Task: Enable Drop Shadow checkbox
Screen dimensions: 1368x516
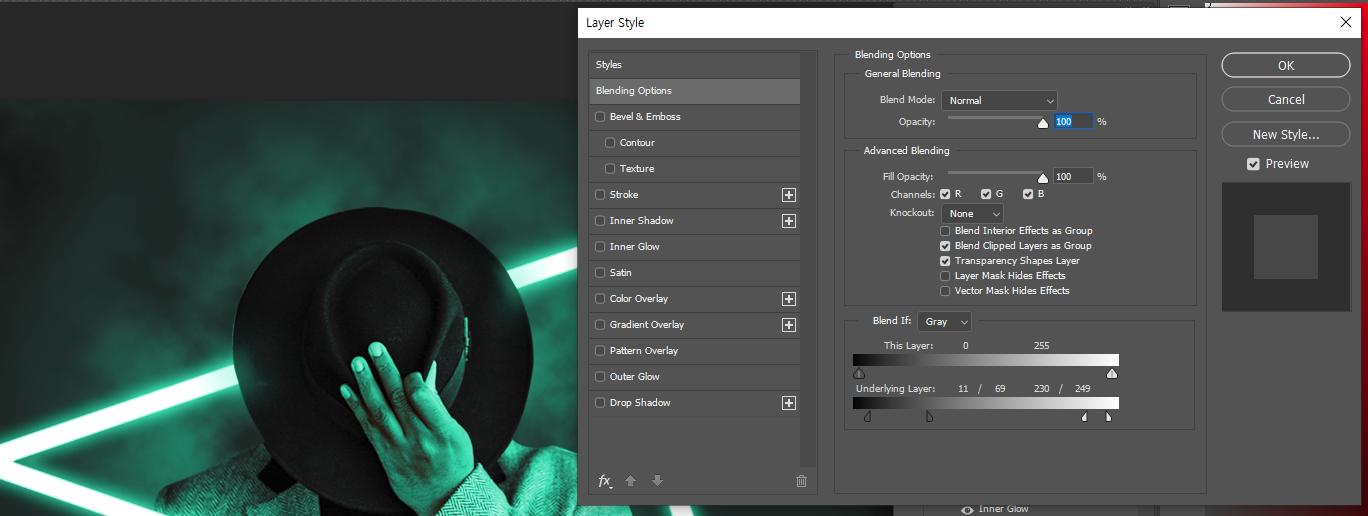Action: point(600,403)
